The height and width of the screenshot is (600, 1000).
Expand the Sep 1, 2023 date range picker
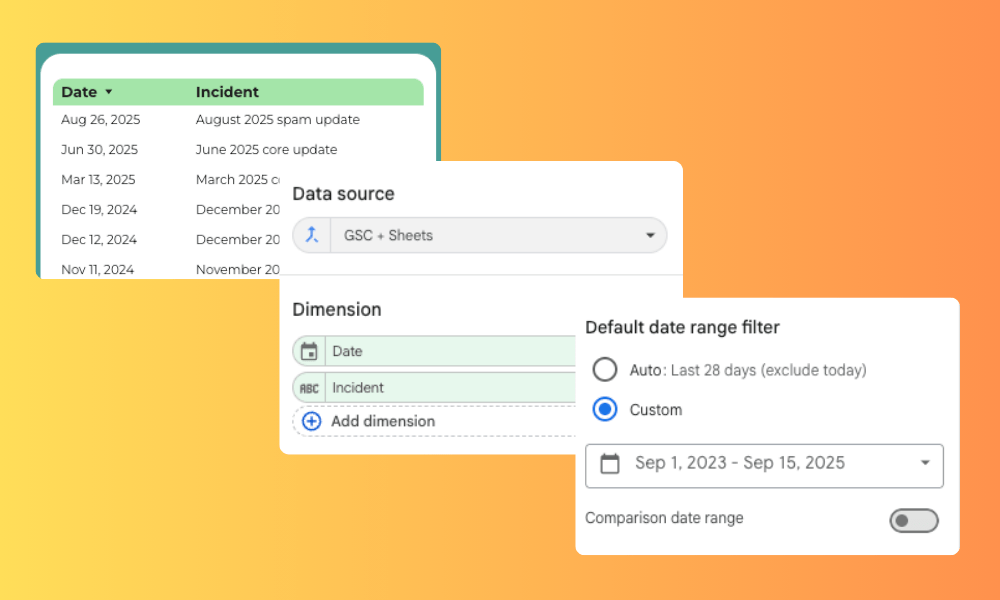click(764, 463)
